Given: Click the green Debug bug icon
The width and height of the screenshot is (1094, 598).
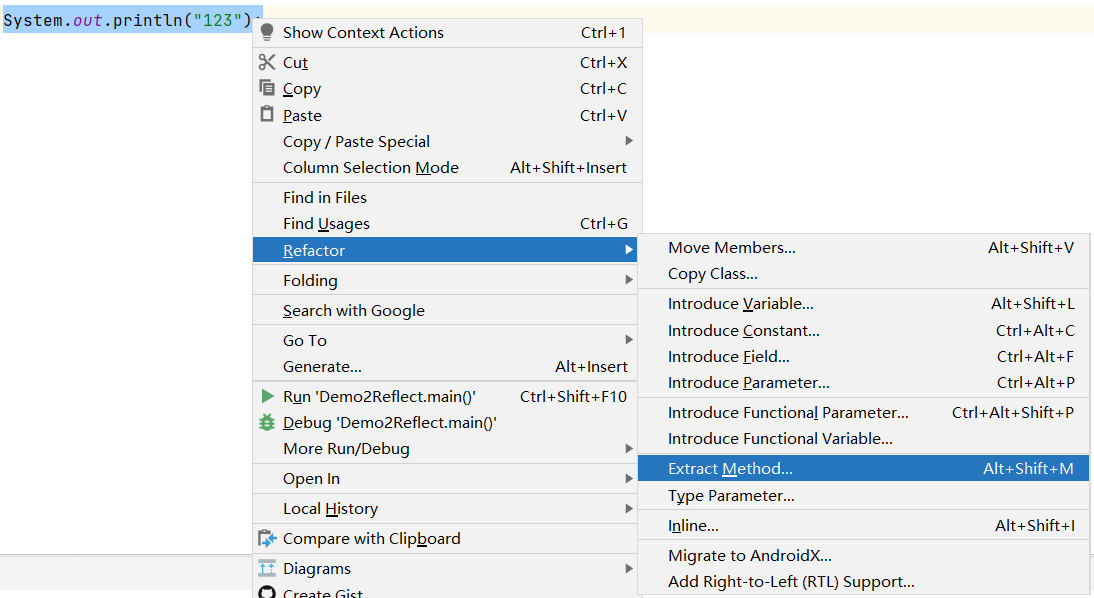Looking at the screenshot, I should point(267,422).
